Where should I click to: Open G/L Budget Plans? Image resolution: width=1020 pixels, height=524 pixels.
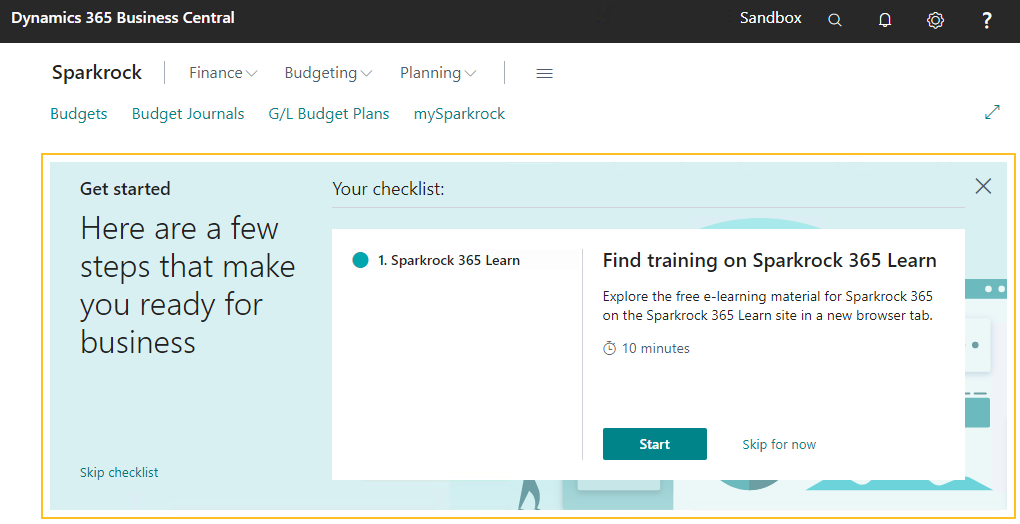tap(329, 114)
